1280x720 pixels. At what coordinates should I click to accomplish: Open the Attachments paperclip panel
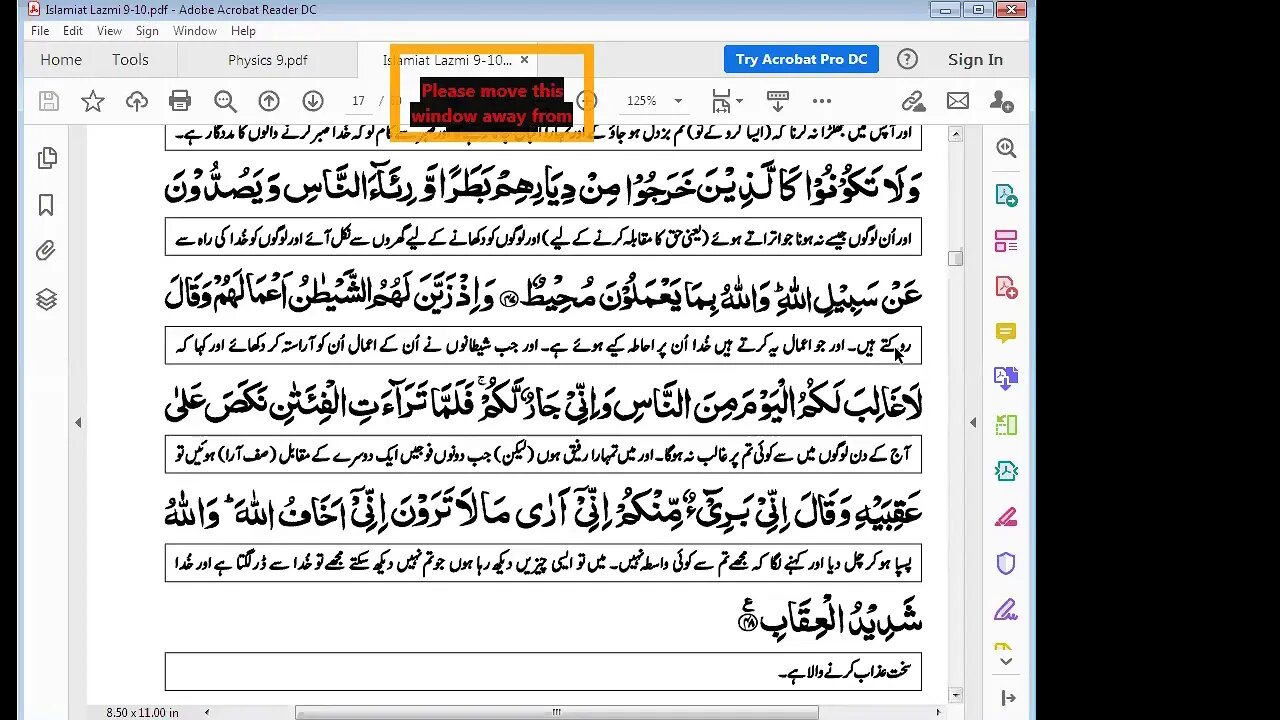point(46,252)
